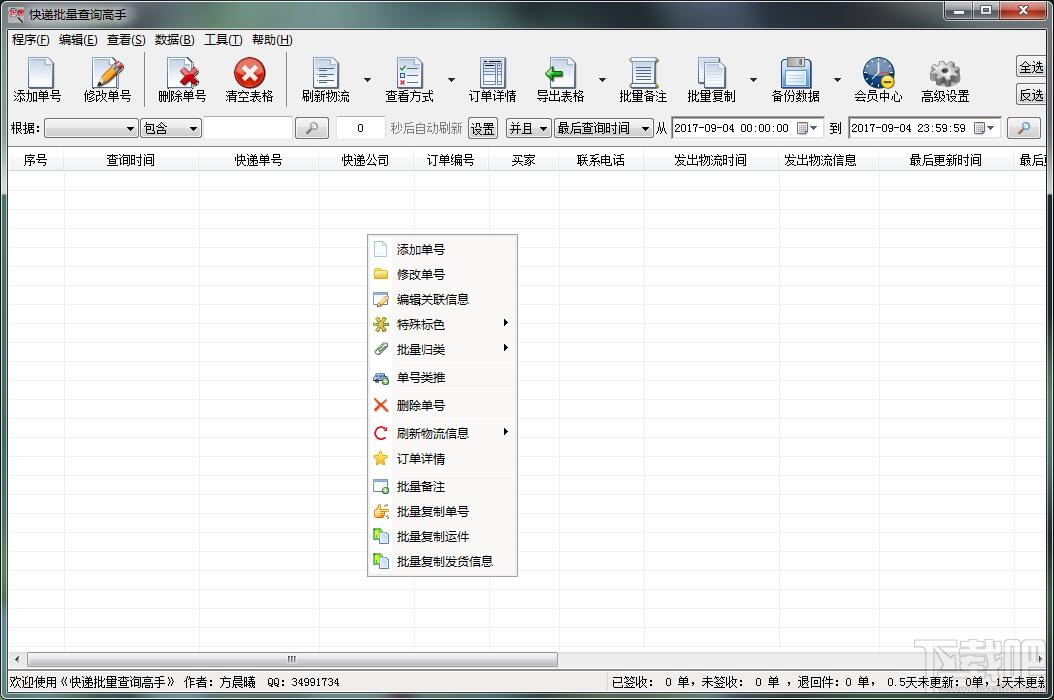The height and width of the screenshot is (700, 1054).
Task: Expand the 刷新物流 dropdown arrow
Action: tap(367, 79)
